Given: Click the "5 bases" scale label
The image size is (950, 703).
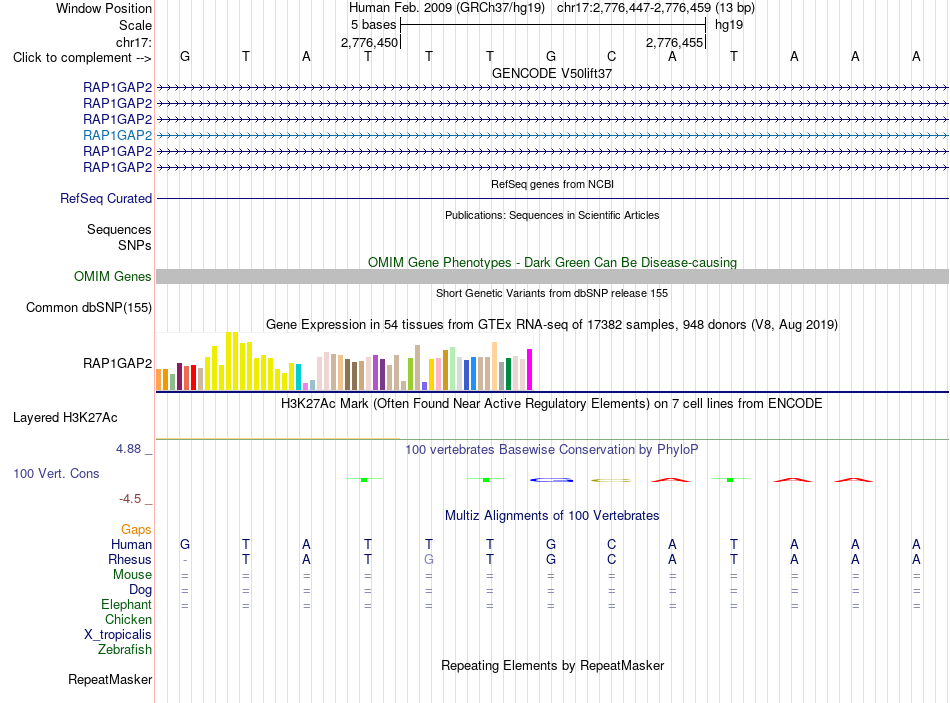Looking at the screenshot, I should point(373,25).
